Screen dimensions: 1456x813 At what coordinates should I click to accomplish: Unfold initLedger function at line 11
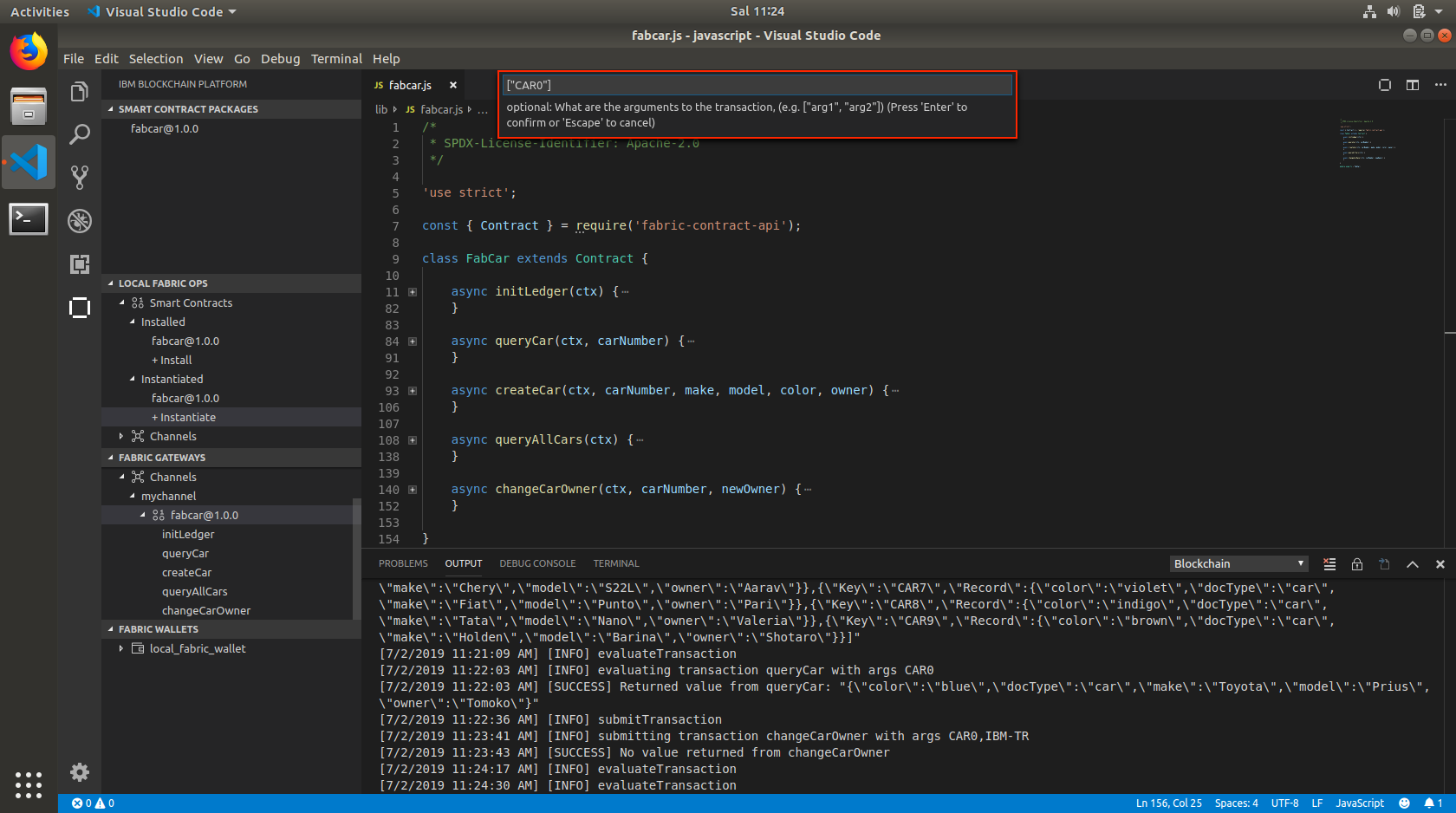pos(413,292)
